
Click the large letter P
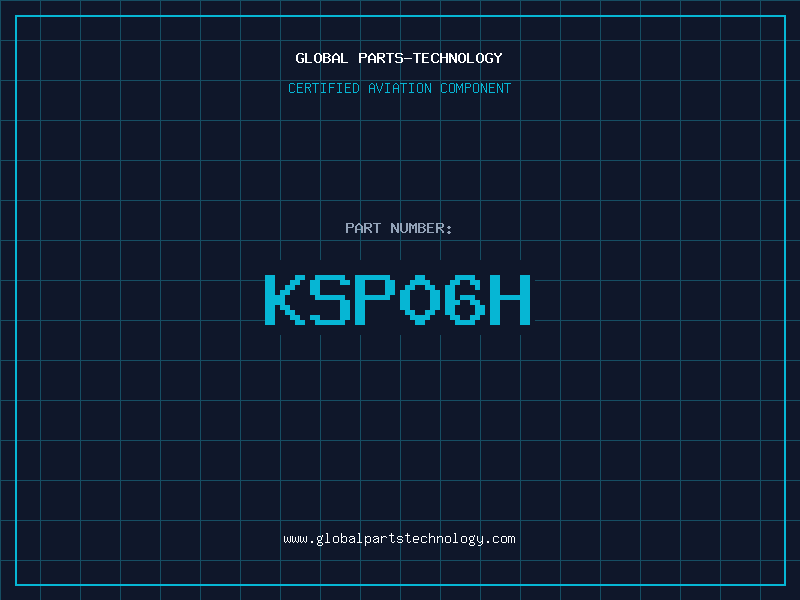coord(375,299)
